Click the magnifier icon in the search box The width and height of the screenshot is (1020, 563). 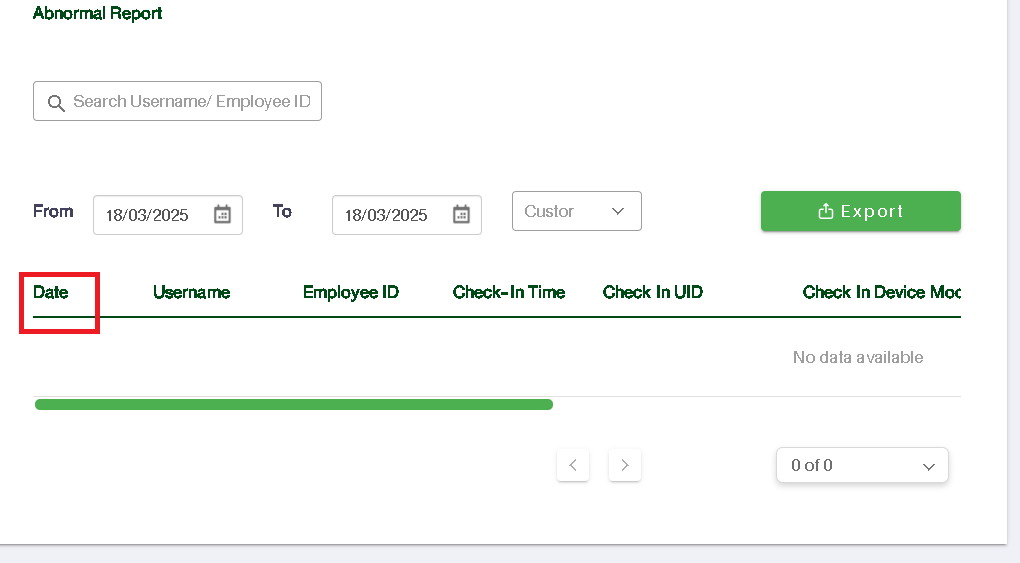(x=56, y=102)
